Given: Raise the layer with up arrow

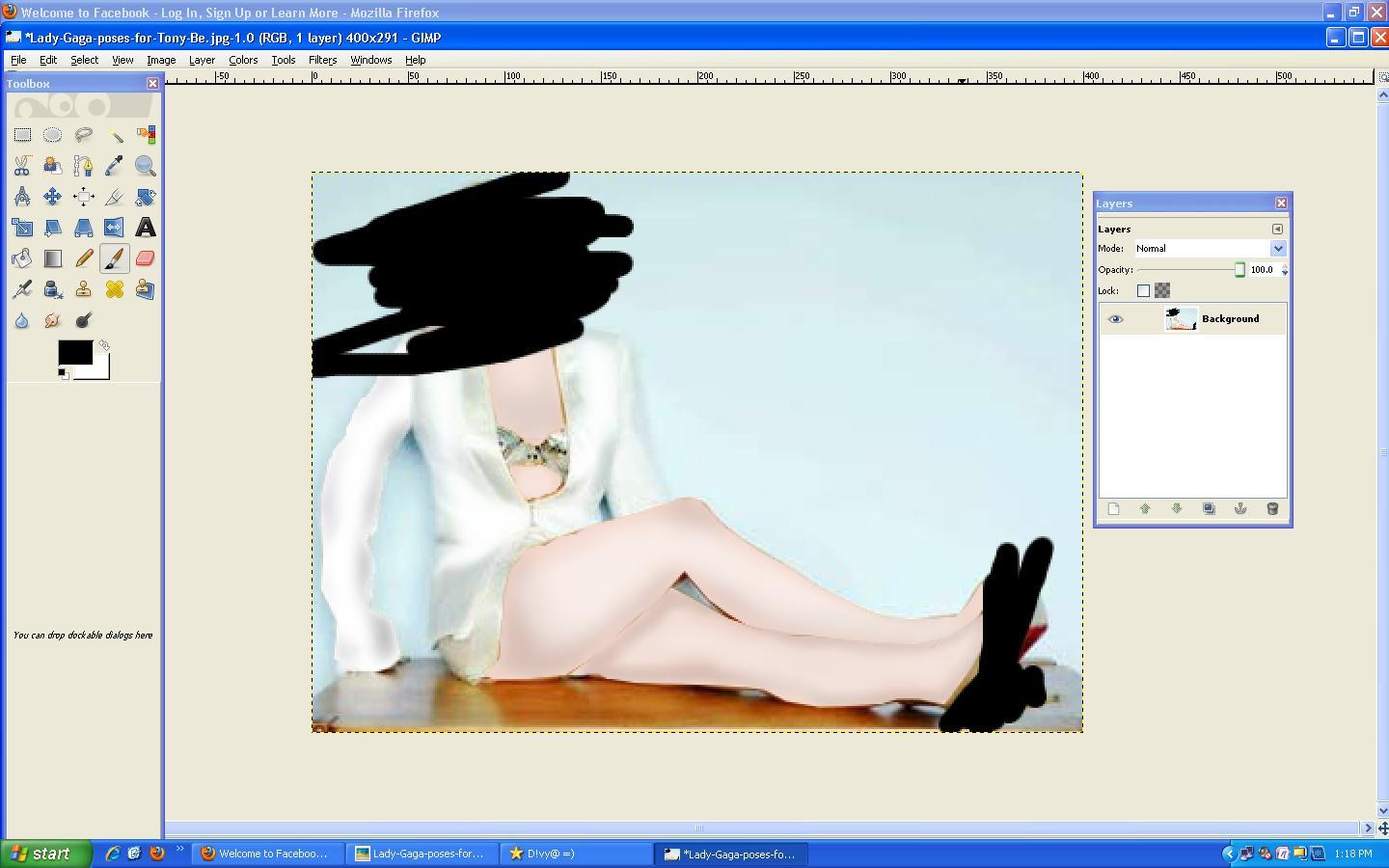Looking at the screenshot, I should pos(1145,509).
